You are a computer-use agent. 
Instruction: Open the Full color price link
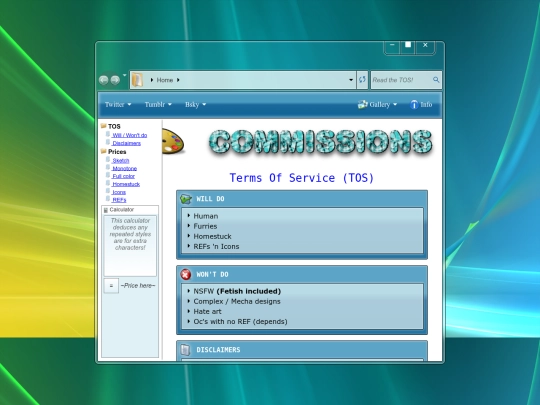(x=123, y=176)
